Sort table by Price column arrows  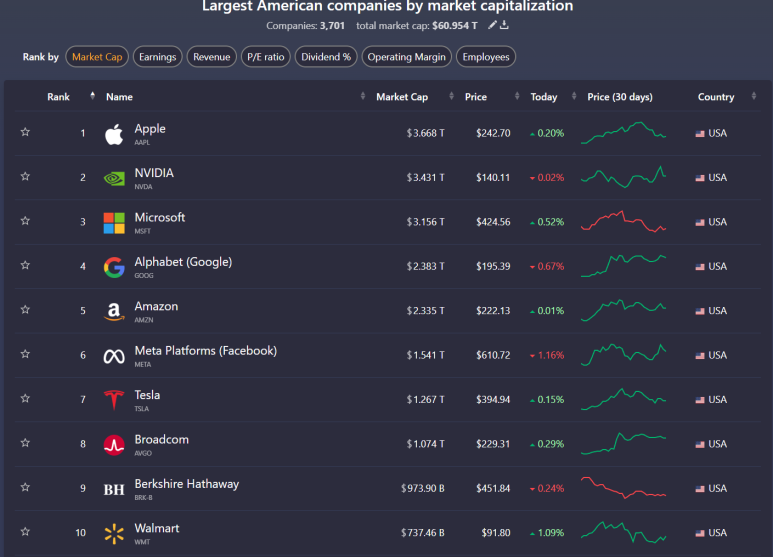coord(517,96)
